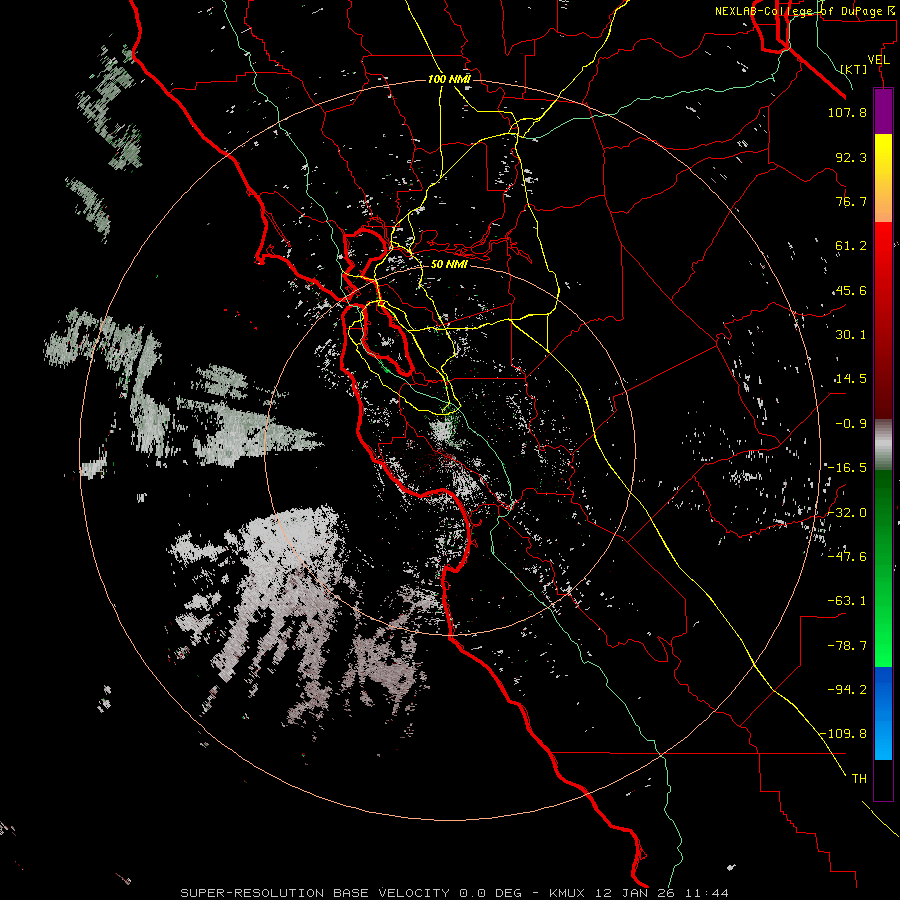This screenshot has height=900, width=900.
Task: Click the -78.7 value on velocity scale
Action: tap(847, 646)
